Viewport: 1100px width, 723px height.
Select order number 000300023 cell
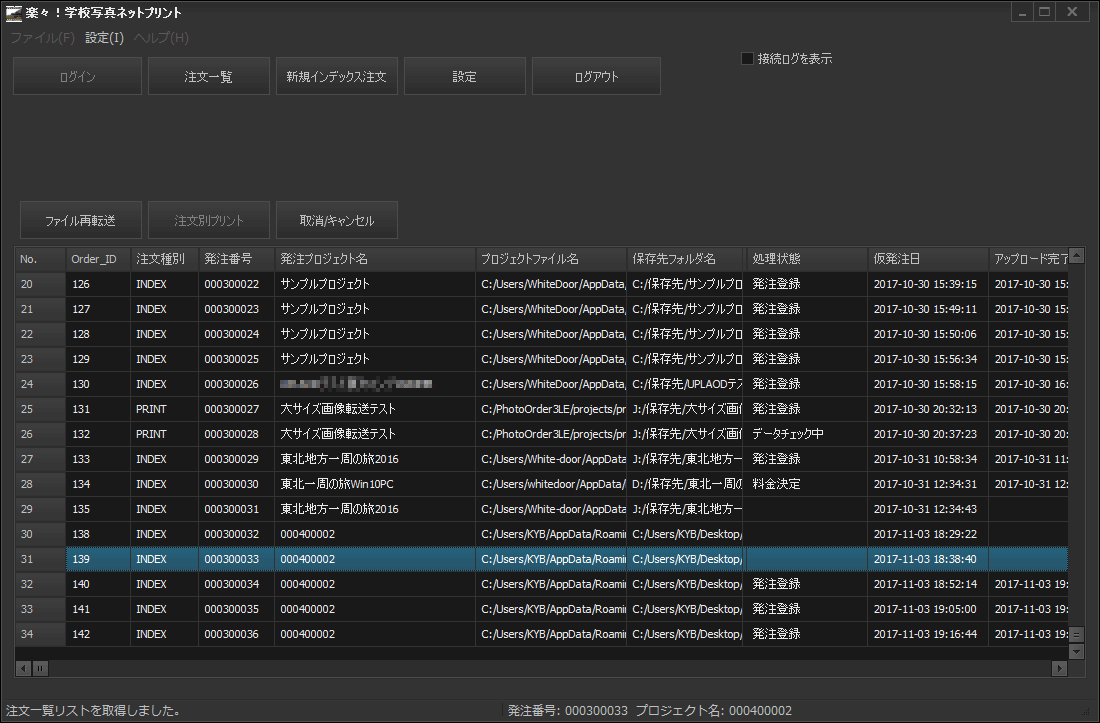point(236,309)
